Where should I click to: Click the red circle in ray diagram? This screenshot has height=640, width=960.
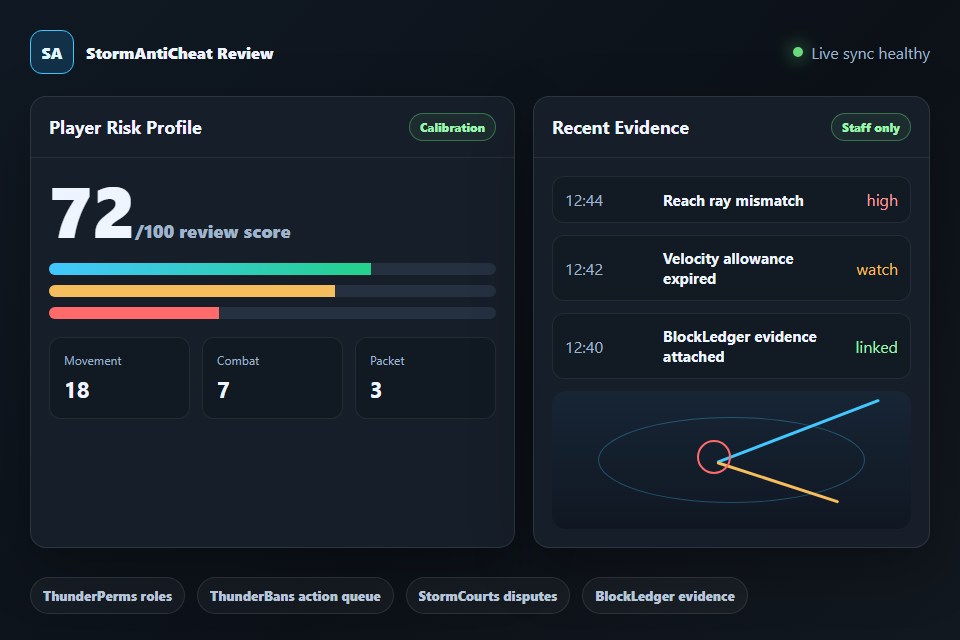(714, 457)
